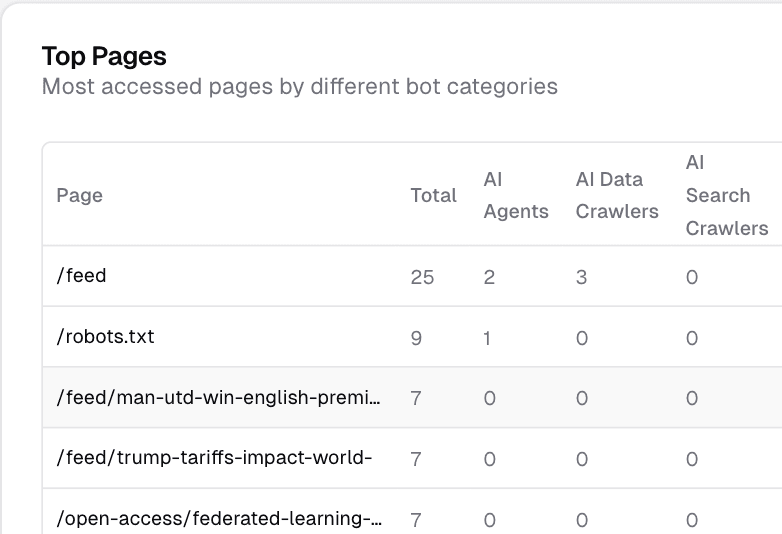Screen dimensions: 782x534
Task: Click the AI Search Crawlers column header
Action: point(727,195)
